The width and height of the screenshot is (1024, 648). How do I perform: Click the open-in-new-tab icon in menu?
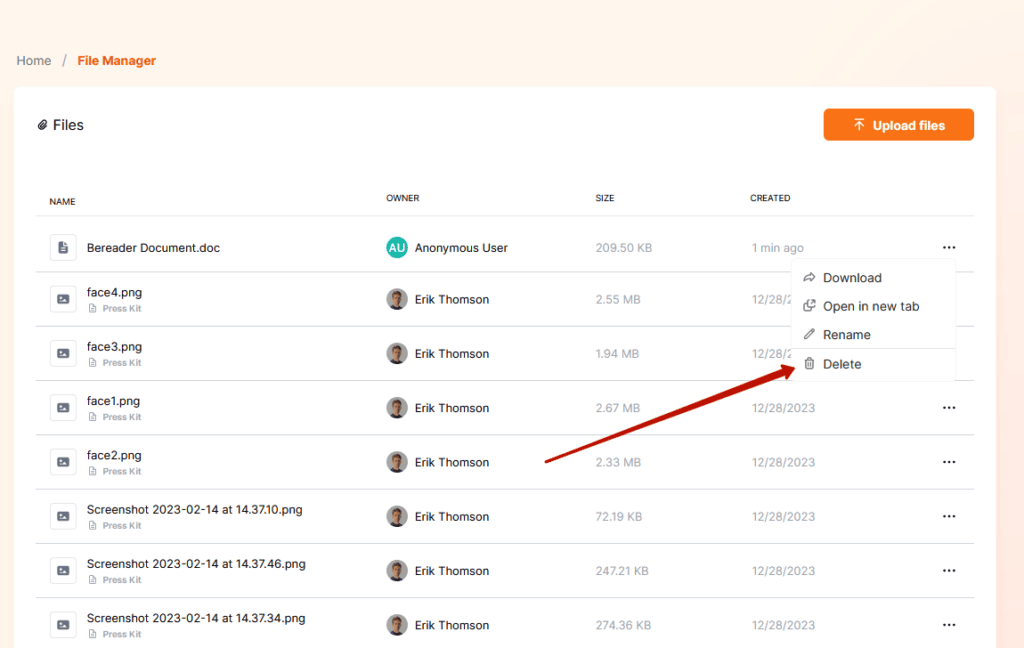click(809, 306)
